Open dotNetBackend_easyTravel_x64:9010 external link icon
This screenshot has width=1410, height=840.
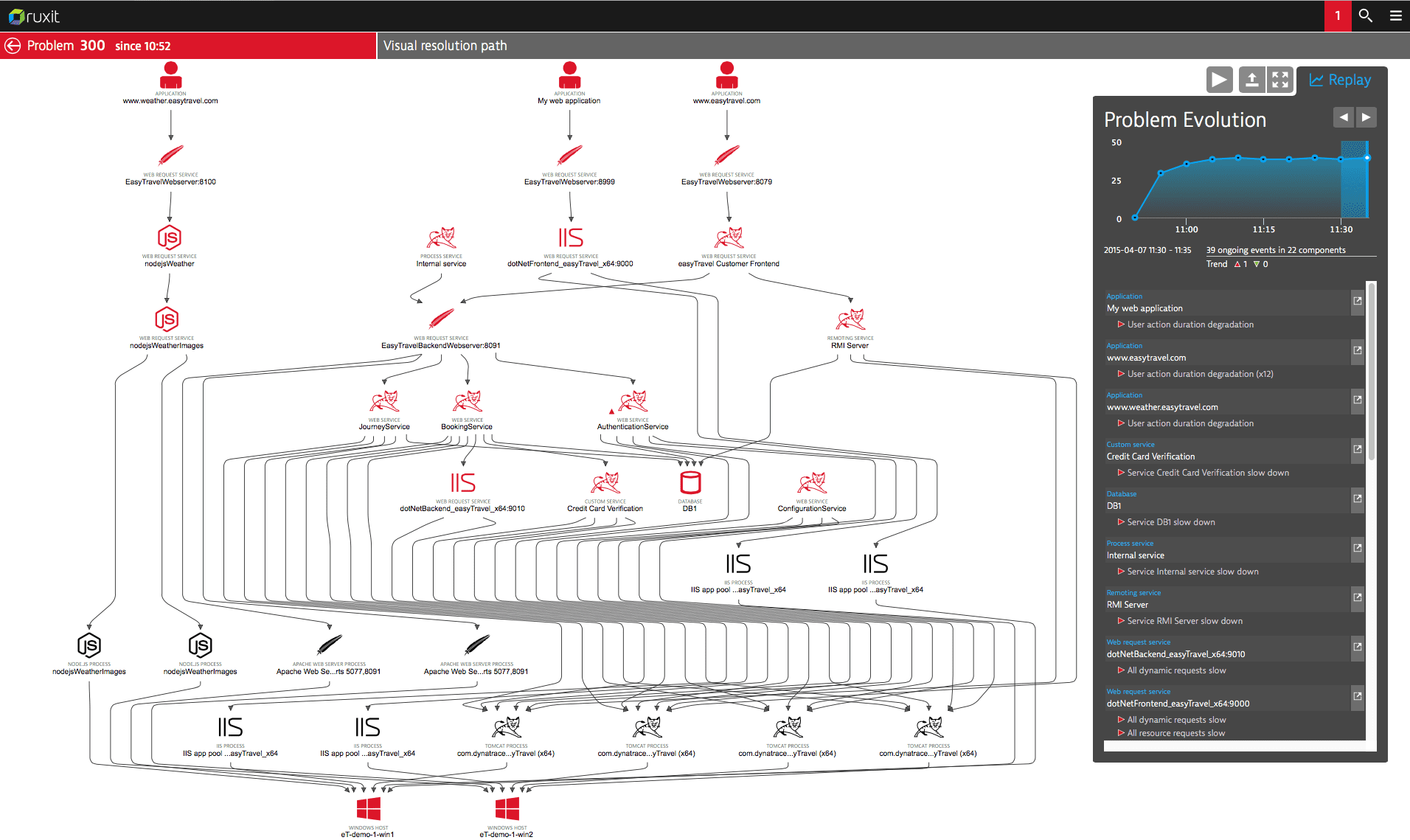pos(1357,647)
